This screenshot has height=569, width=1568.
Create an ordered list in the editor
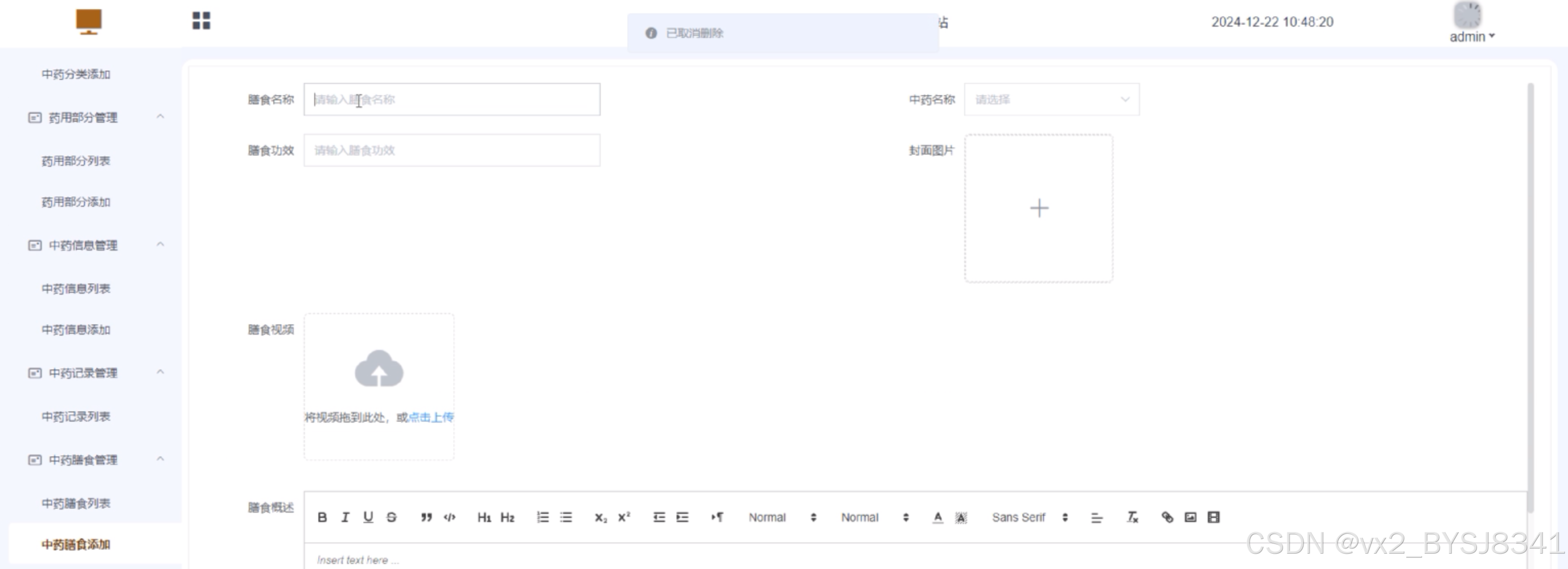(542, 517)
